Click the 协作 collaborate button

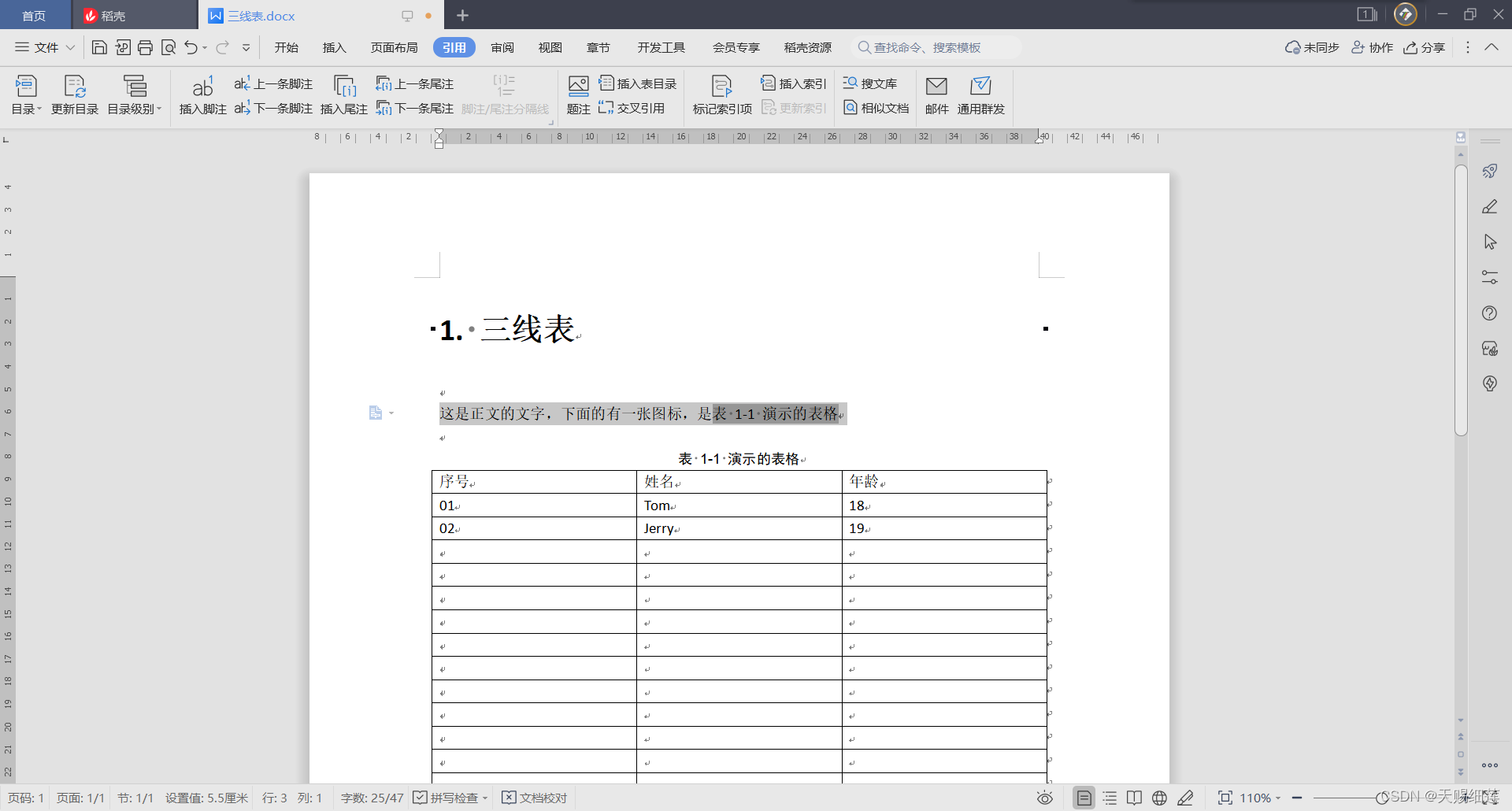click(1373, 47)
